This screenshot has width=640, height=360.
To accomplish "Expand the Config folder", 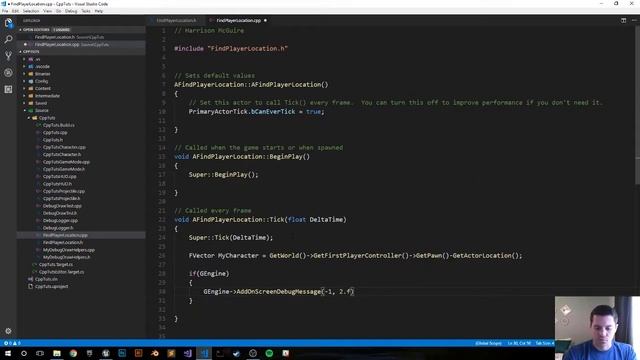I will pos(41,81).
